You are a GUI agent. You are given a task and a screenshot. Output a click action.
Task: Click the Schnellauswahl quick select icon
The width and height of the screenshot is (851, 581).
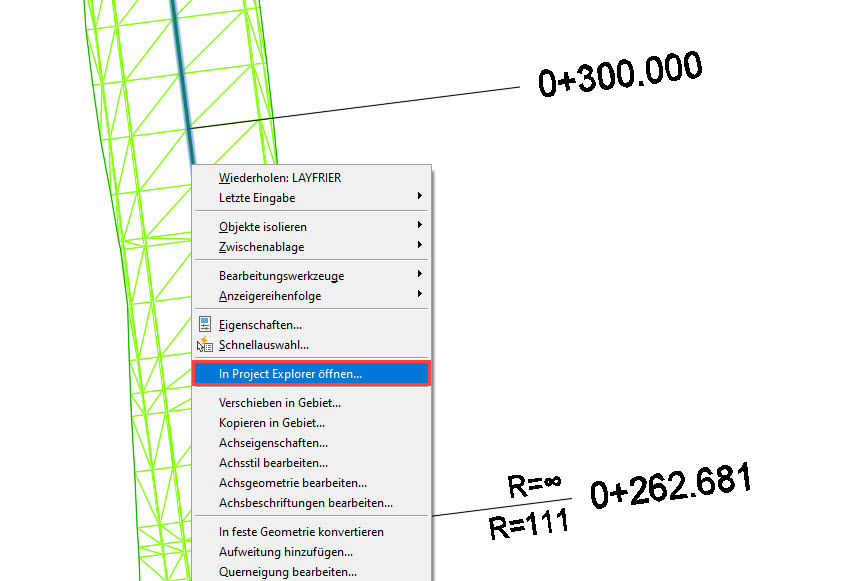tap(205, 345)
